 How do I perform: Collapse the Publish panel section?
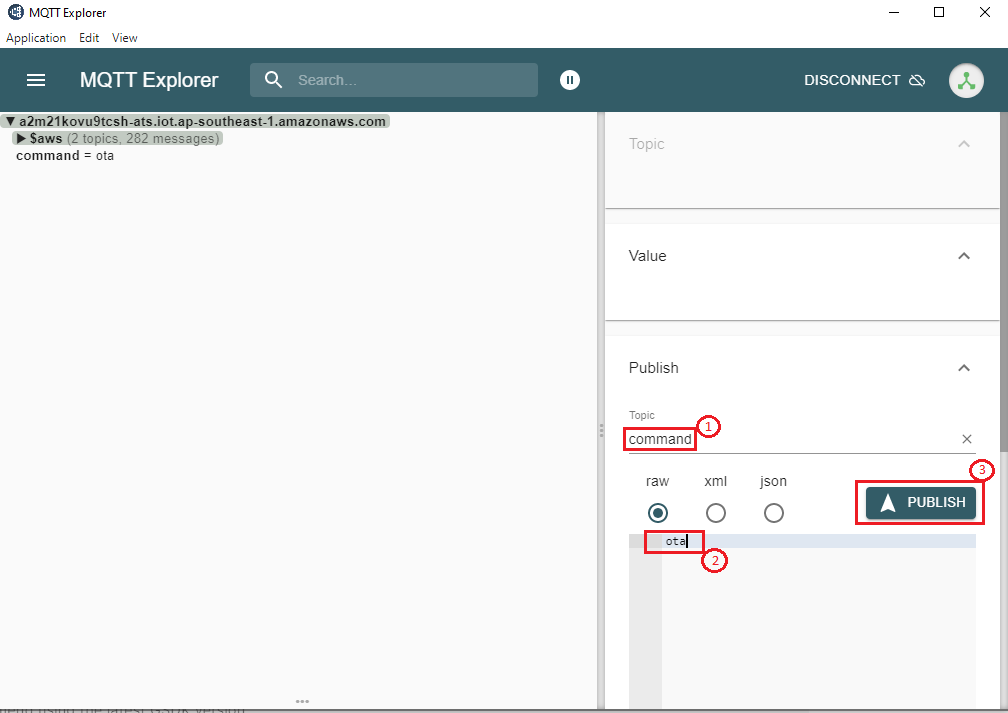pyautogui.click(x=964, y=368)
